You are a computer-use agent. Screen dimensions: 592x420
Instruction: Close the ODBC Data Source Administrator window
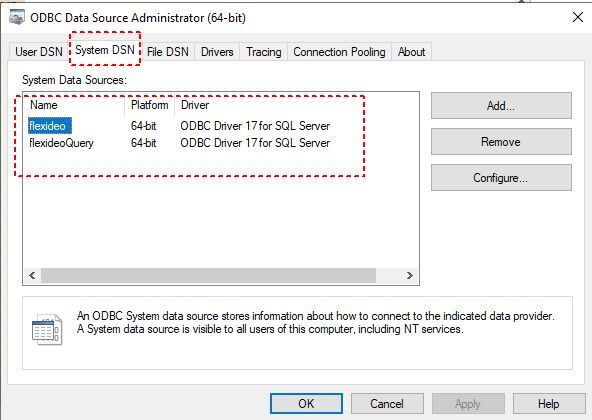578,17
